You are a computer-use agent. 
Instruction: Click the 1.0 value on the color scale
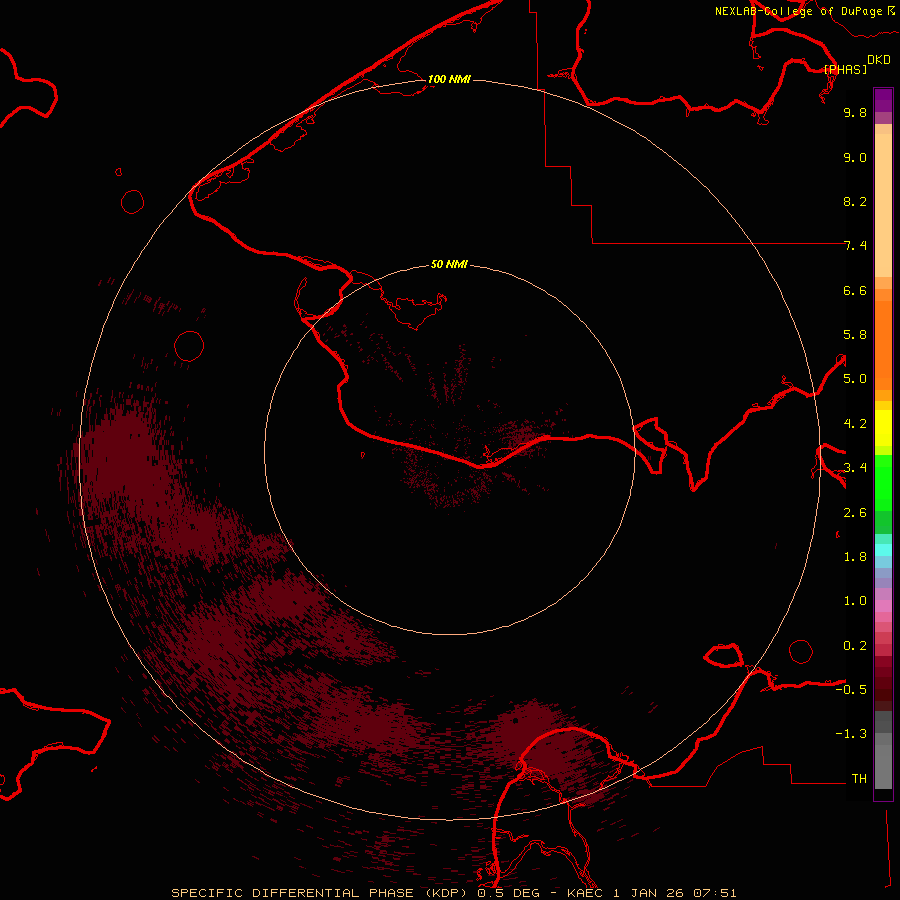(855, 601)
